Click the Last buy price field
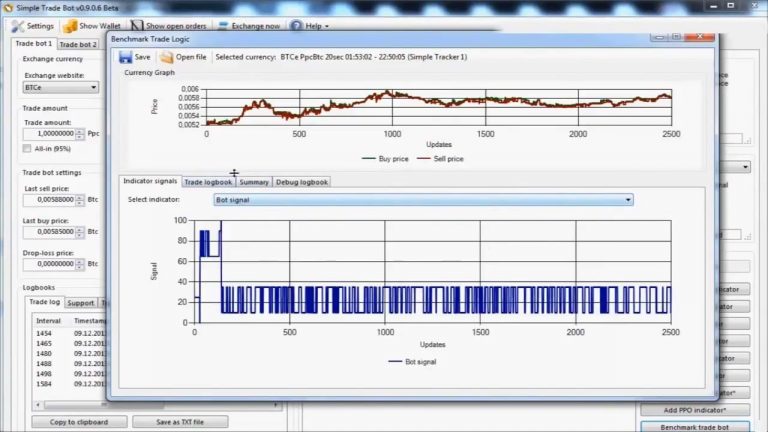Screen dimensions: 768x432 [49, 232]
